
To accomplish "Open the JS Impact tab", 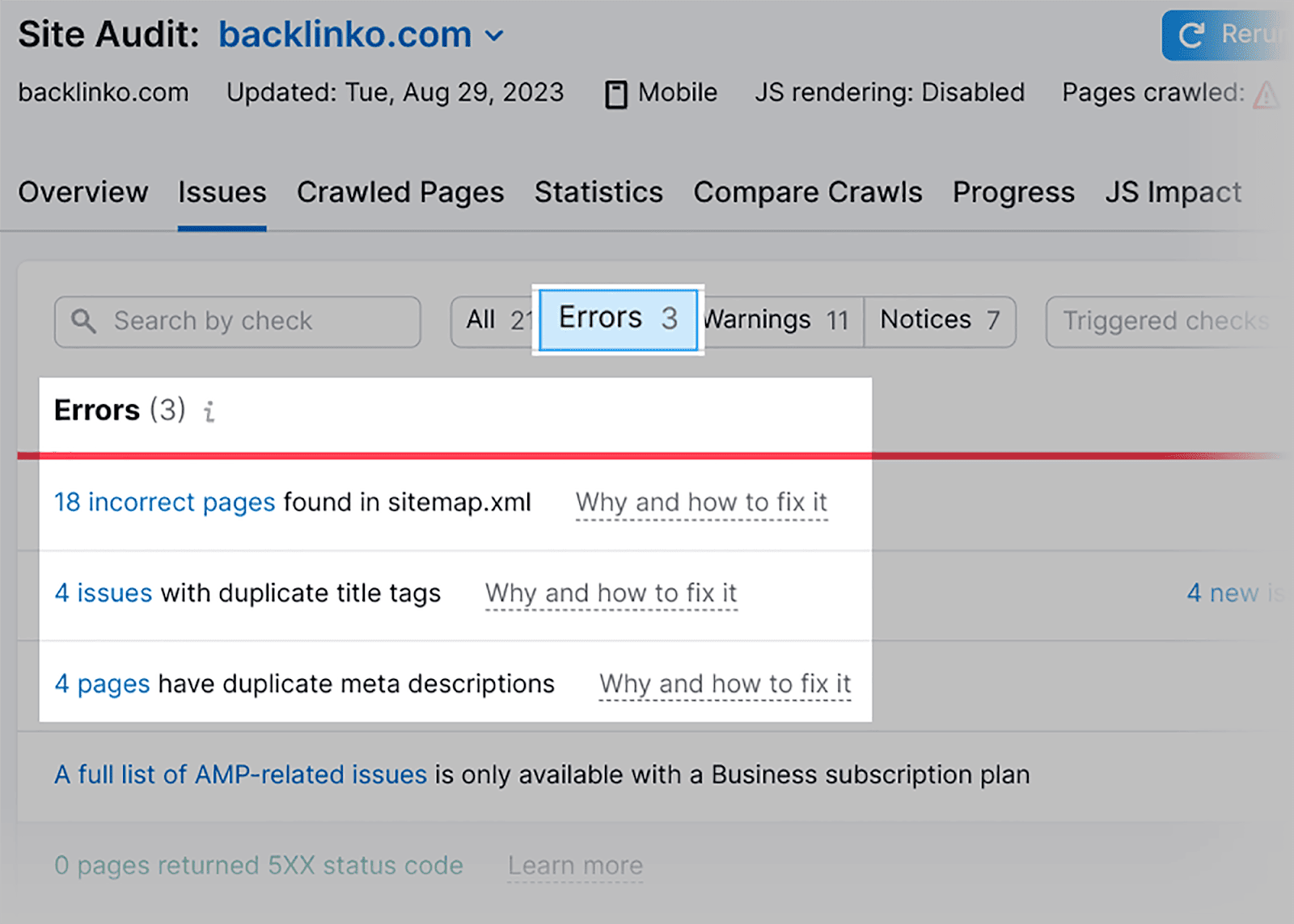I will tap(1173, 192).
